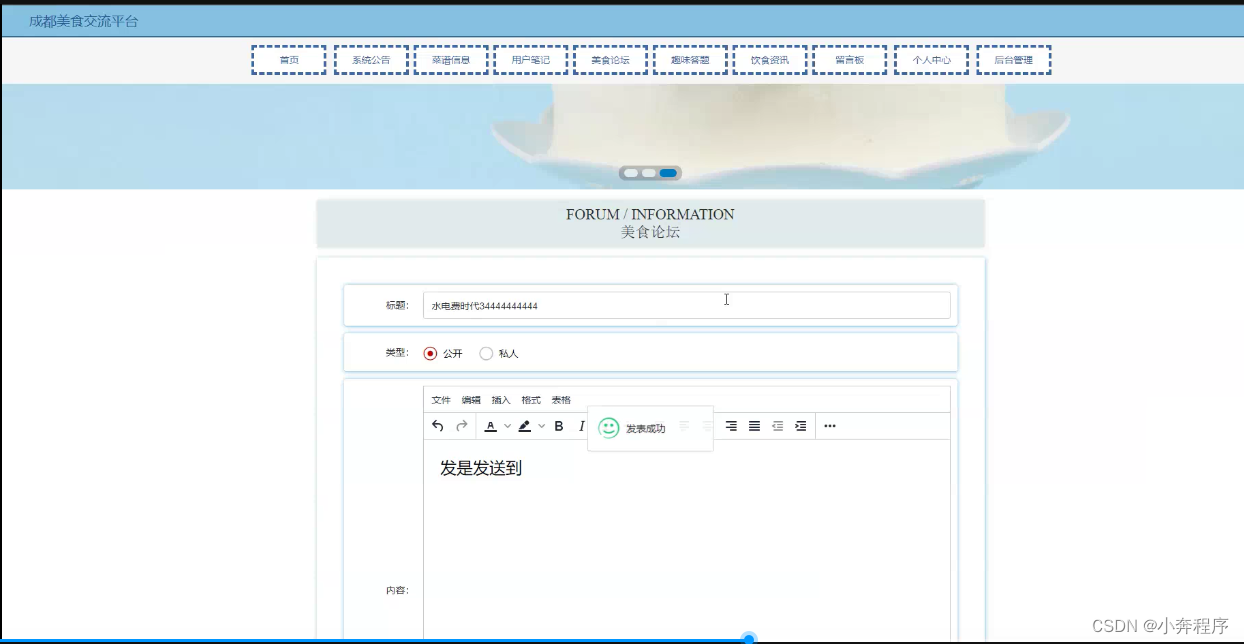Click the 标题 input field
Screen dimensions: 1244x644
[686, 306]
